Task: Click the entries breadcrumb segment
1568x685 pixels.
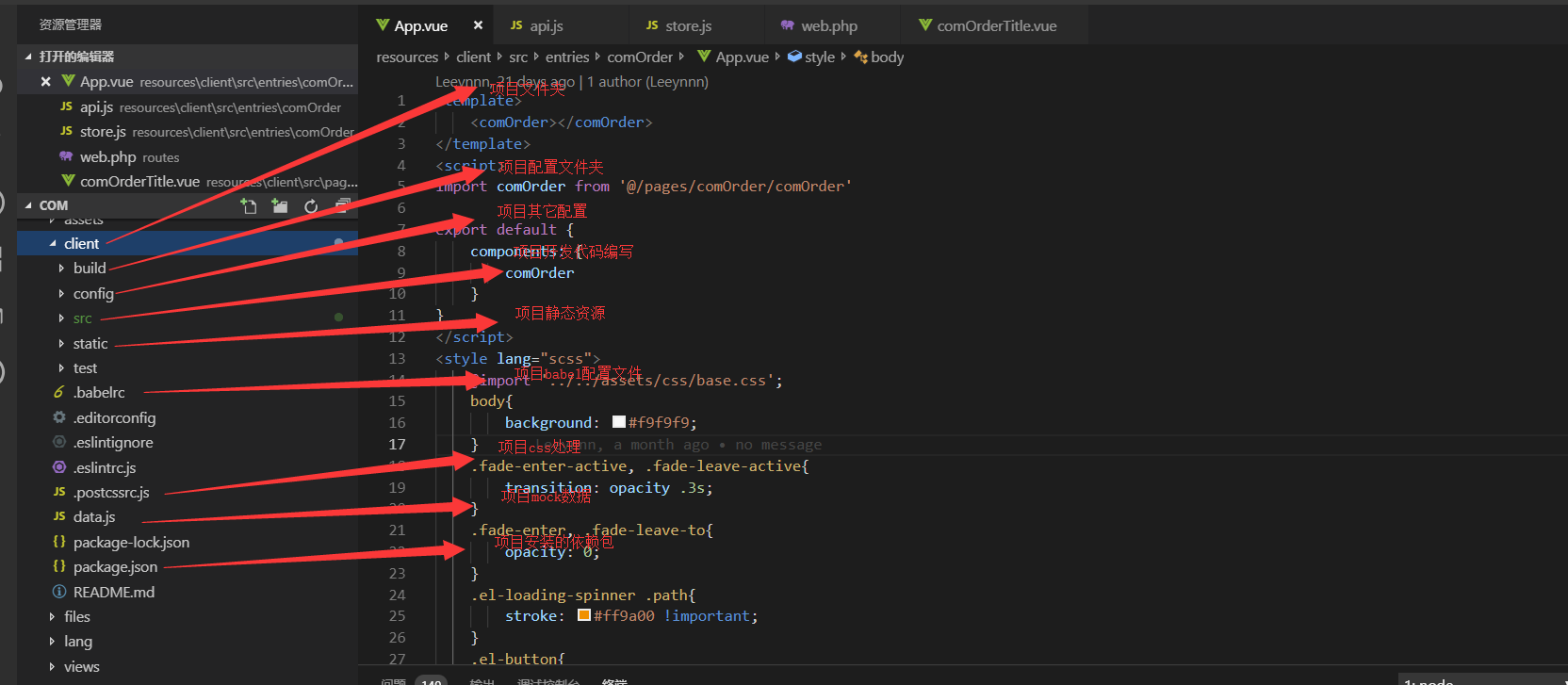Action: 567,57
